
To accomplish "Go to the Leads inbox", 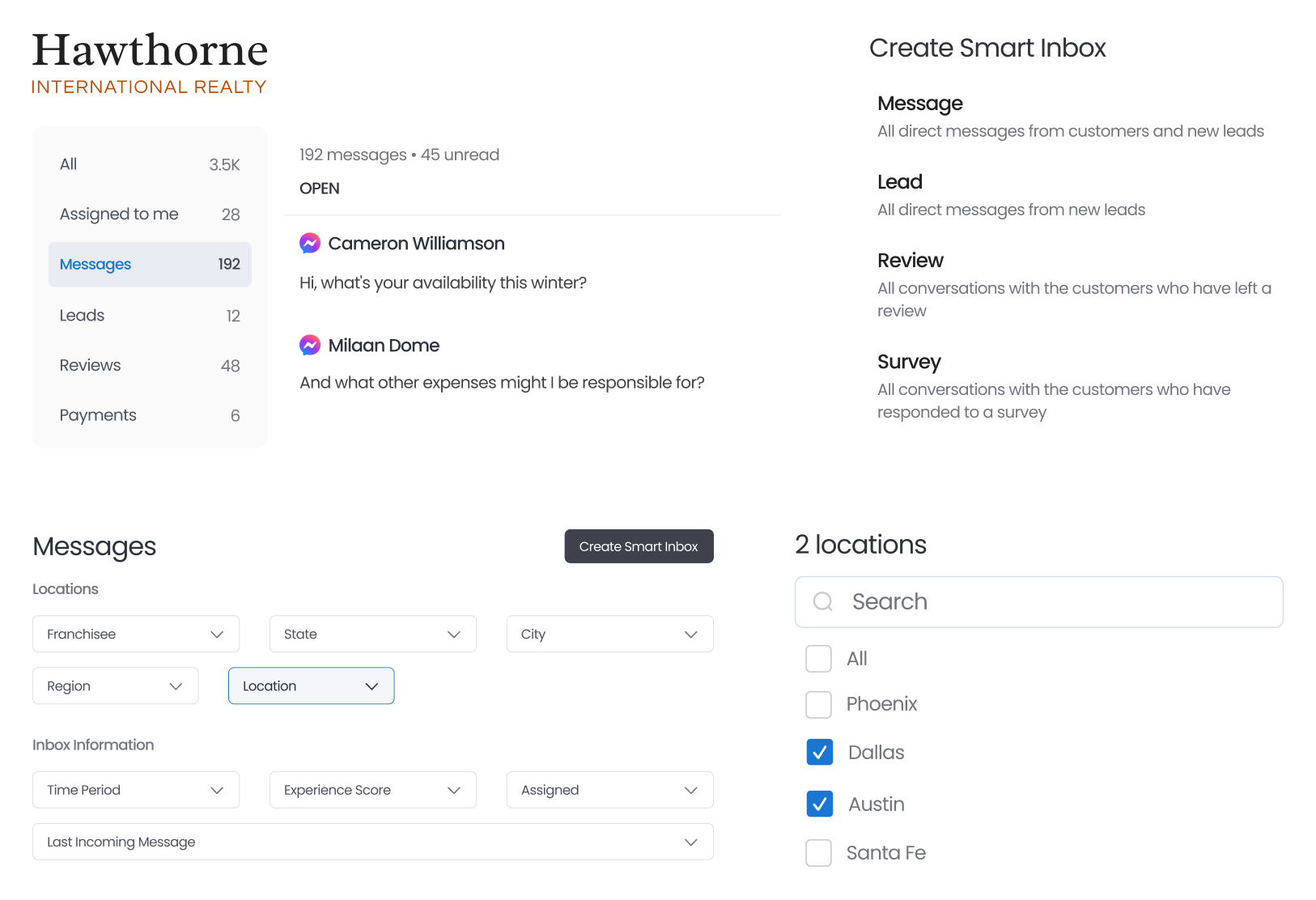I will pyautogui.click(x=150, y=316).
